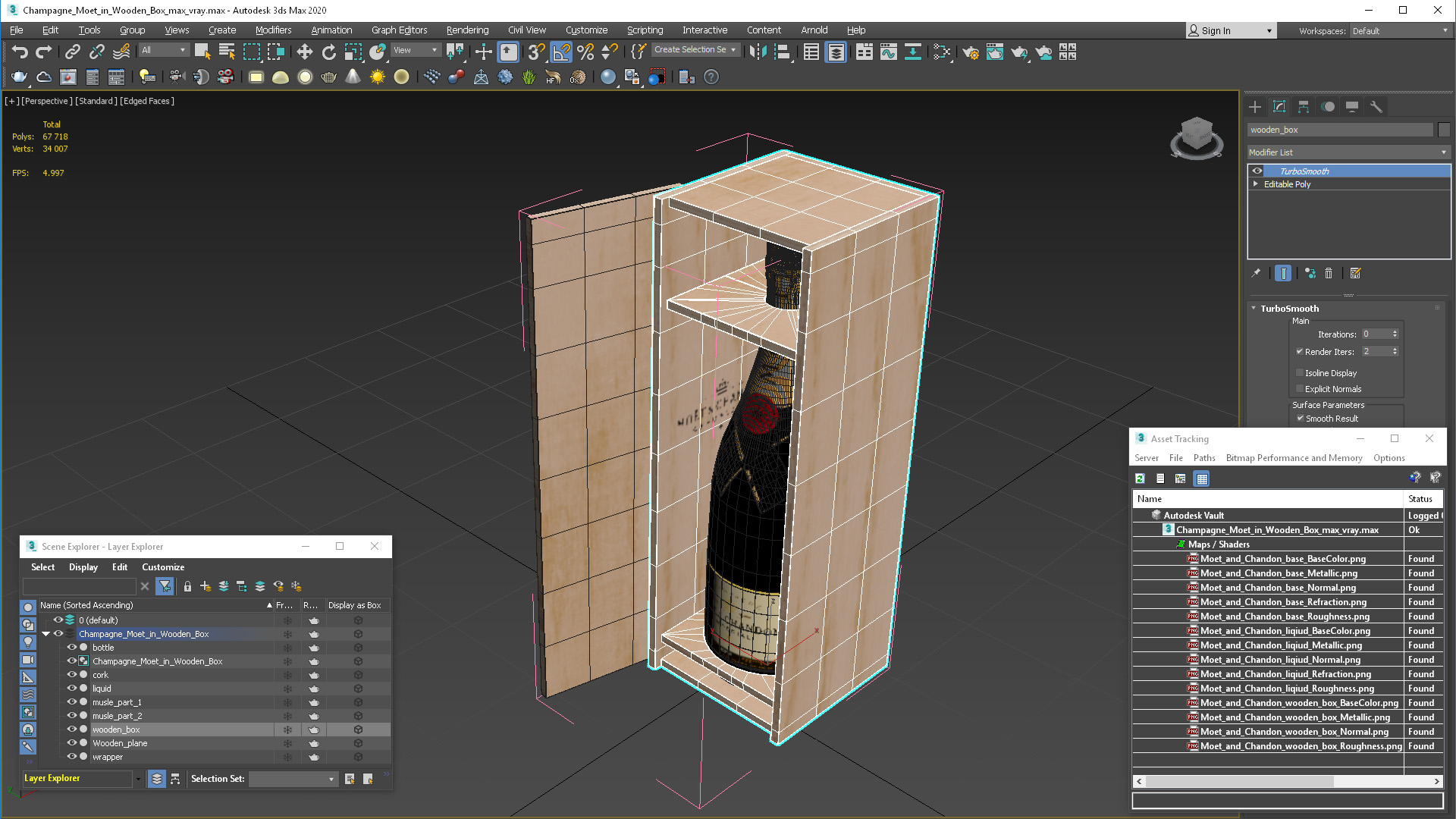Screen dimensions: 1456x819
Task: Click Asset Tracking horizontal scrollbar
Action: point(1287,781)
